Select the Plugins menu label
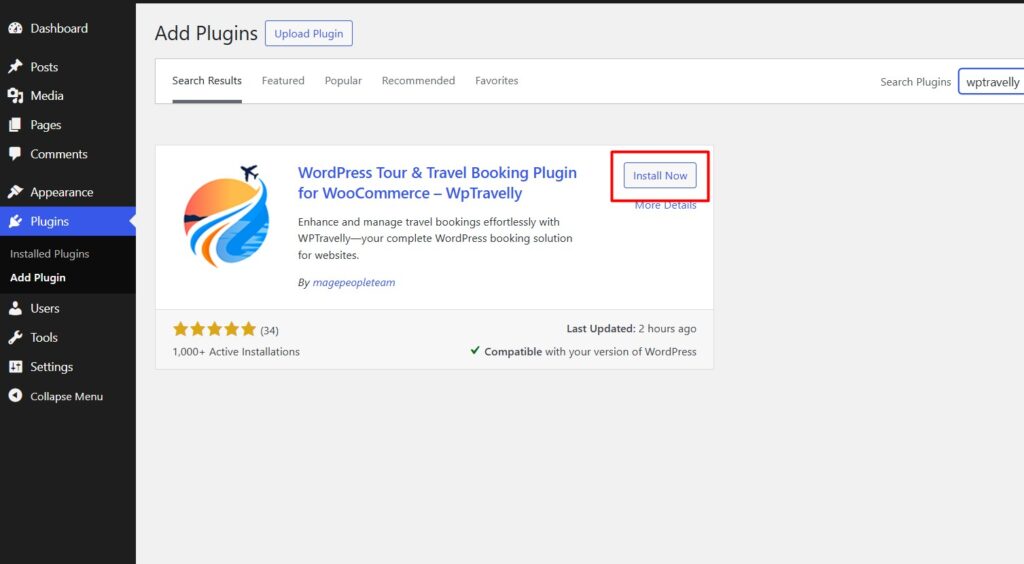The image size is (1024, 564). pyautogui.click(x=50, y=221)
